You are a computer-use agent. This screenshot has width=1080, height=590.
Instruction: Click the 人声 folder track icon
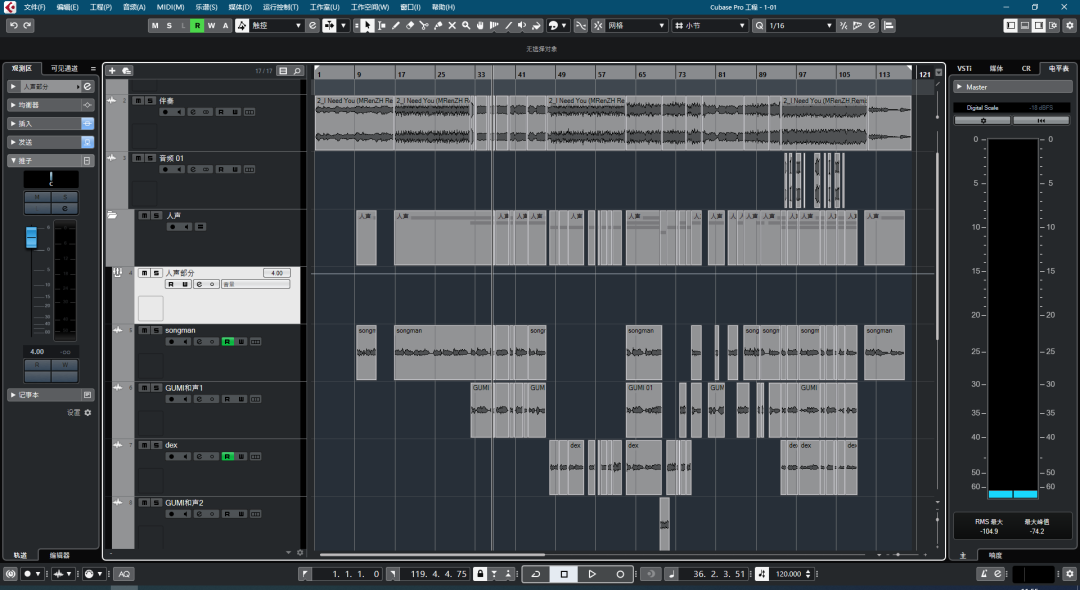click(x=112, y=215)
